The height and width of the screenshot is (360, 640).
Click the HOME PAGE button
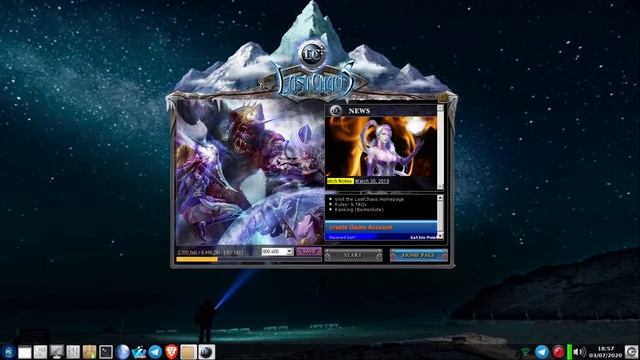tap(418, 255)
